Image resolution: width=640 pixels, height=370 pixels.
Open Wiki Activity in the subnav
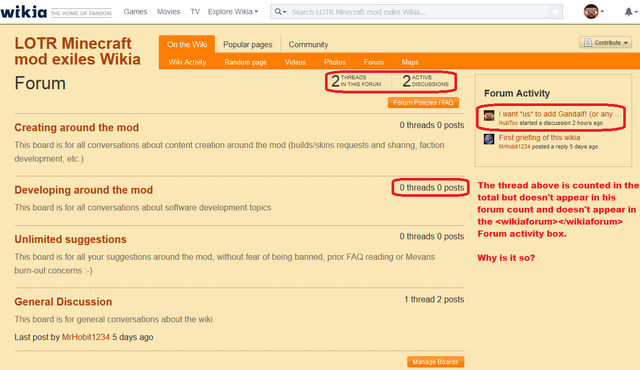point(187,62)
